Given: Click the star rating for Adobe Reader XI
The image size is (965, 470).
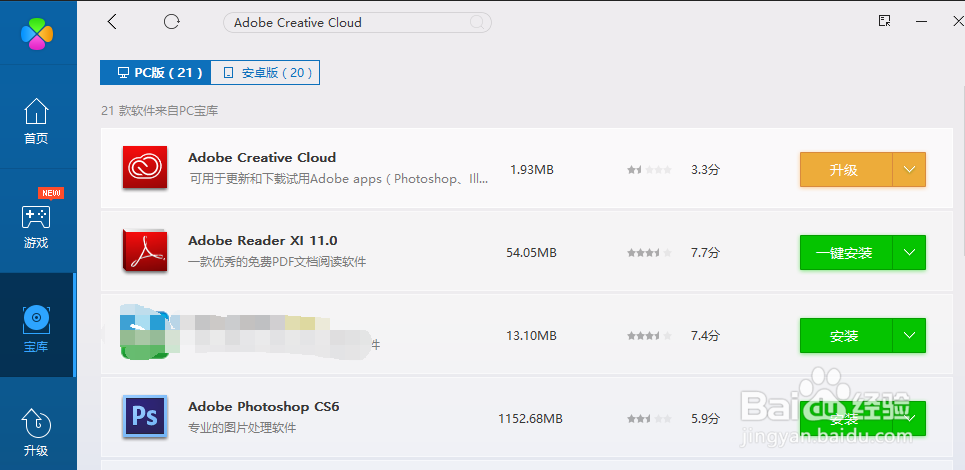Looking at the screenshot, I should (649, 253).
